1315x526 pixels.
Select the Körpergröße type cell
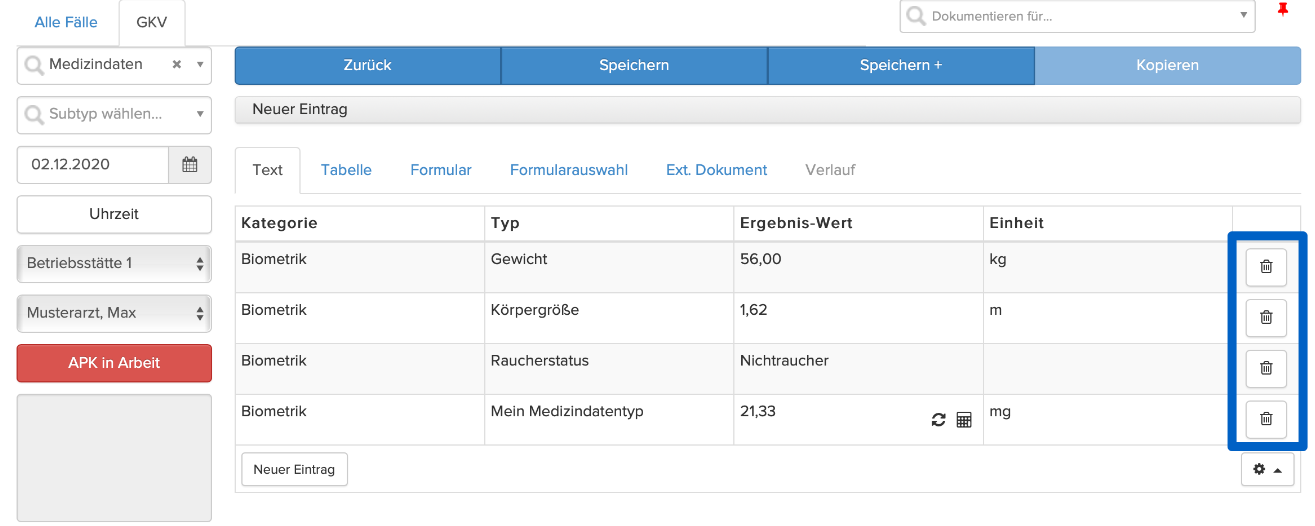coord(609,318)
